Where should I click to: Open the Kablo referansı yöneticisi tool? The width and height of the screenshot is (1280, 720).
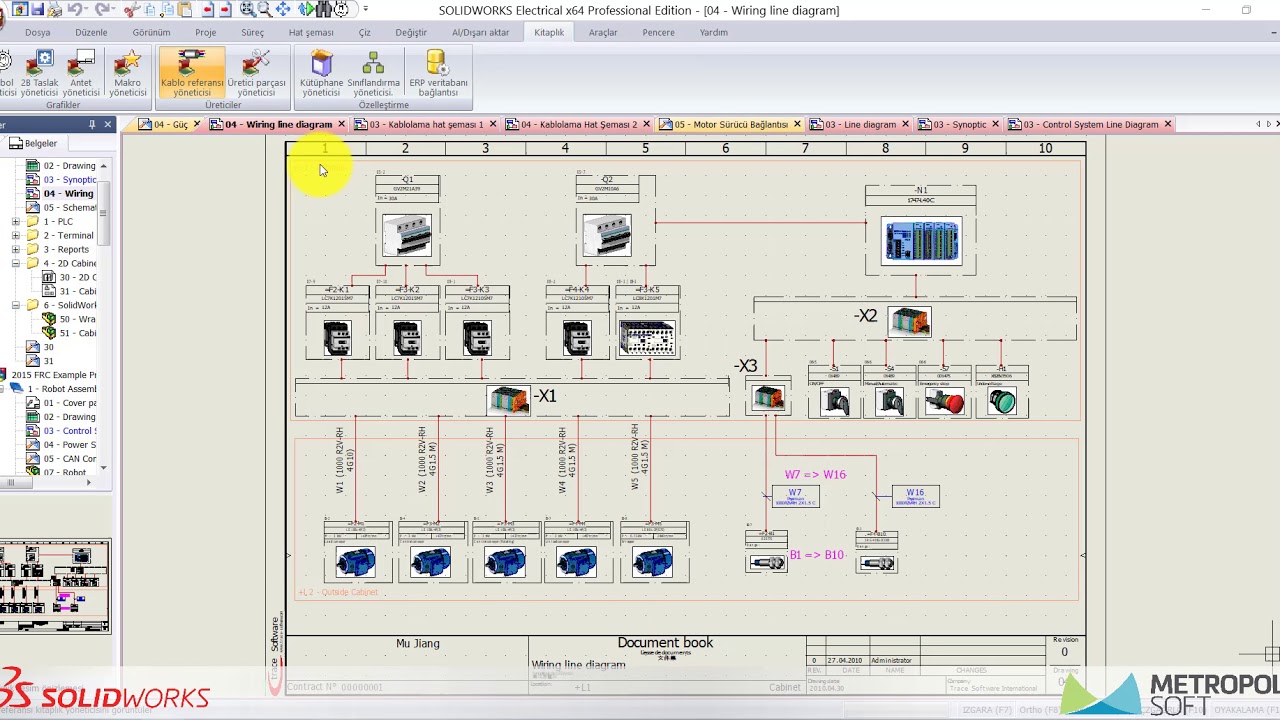coord(192,73)
